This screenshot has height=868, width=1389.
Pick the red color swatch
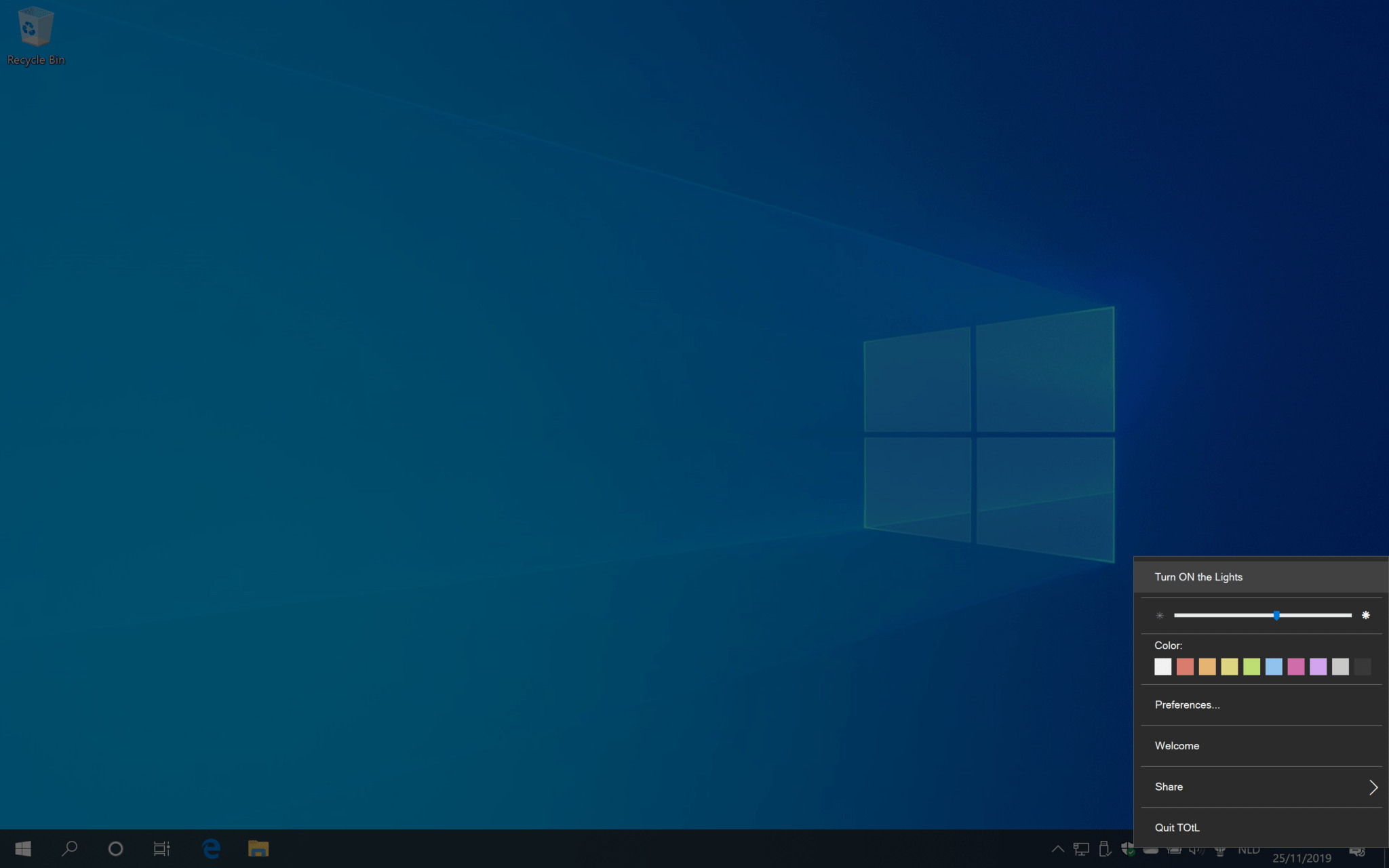pyautogui.click(x=1184, y=667)
